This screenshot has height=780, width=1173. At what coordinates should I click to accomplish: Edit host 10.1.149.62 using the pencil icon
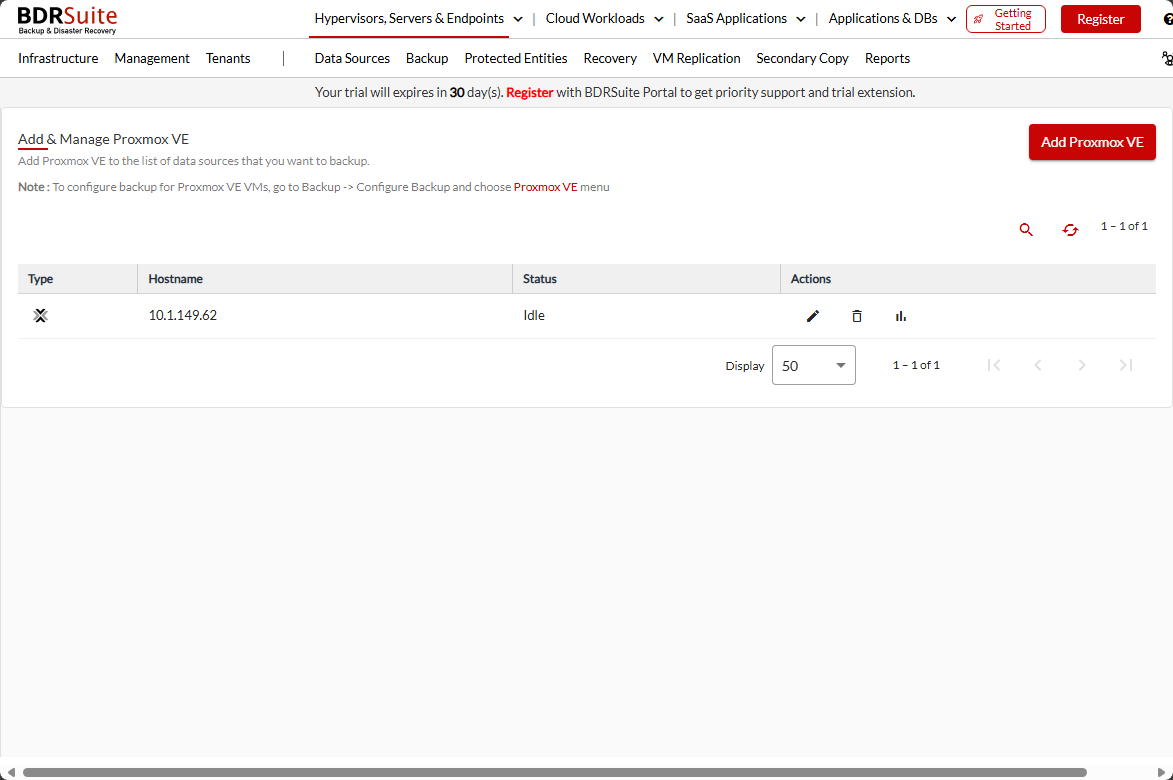(x=813, y=316)
